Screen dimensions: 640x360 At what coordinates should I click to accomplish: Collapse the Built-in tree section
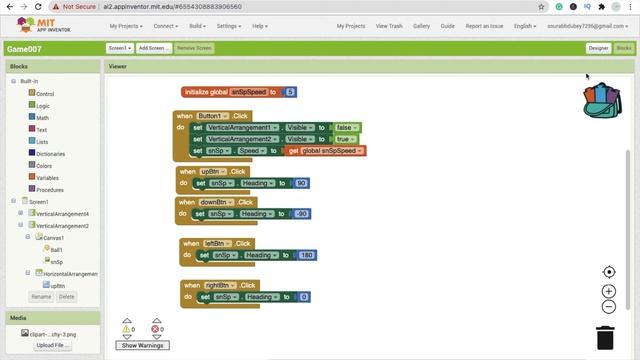(13, 81)
